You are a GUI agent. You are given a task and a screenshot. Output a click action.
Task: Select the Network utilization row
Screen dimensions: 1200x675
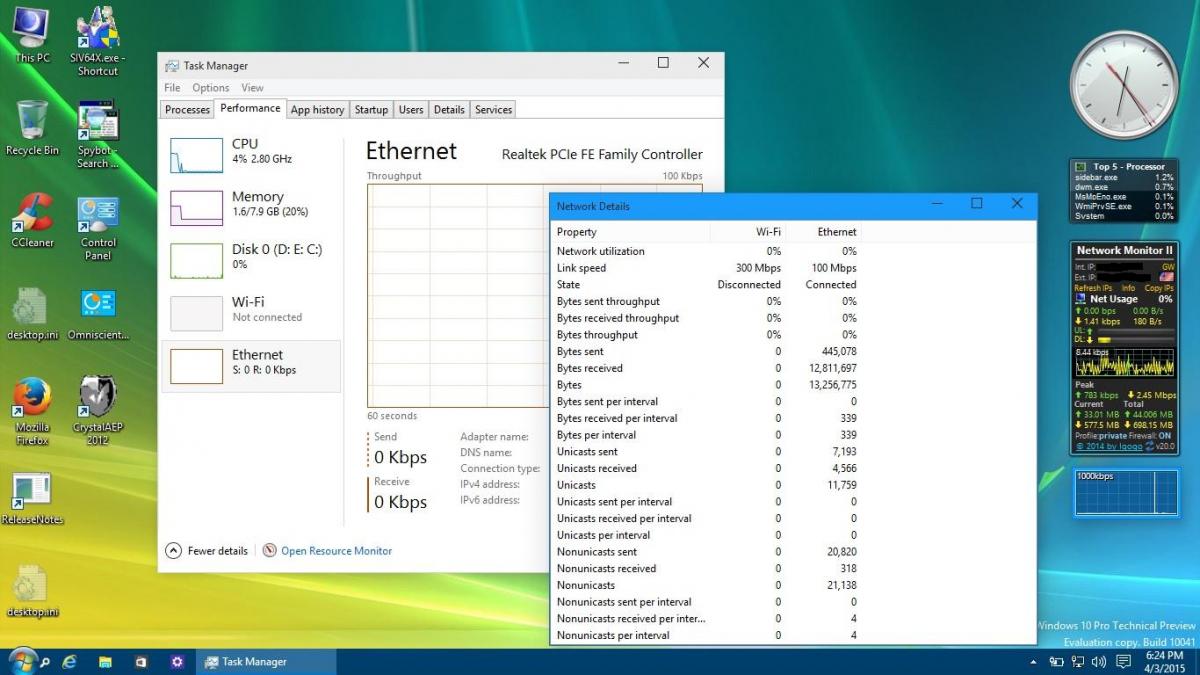(x=707, y=251)
